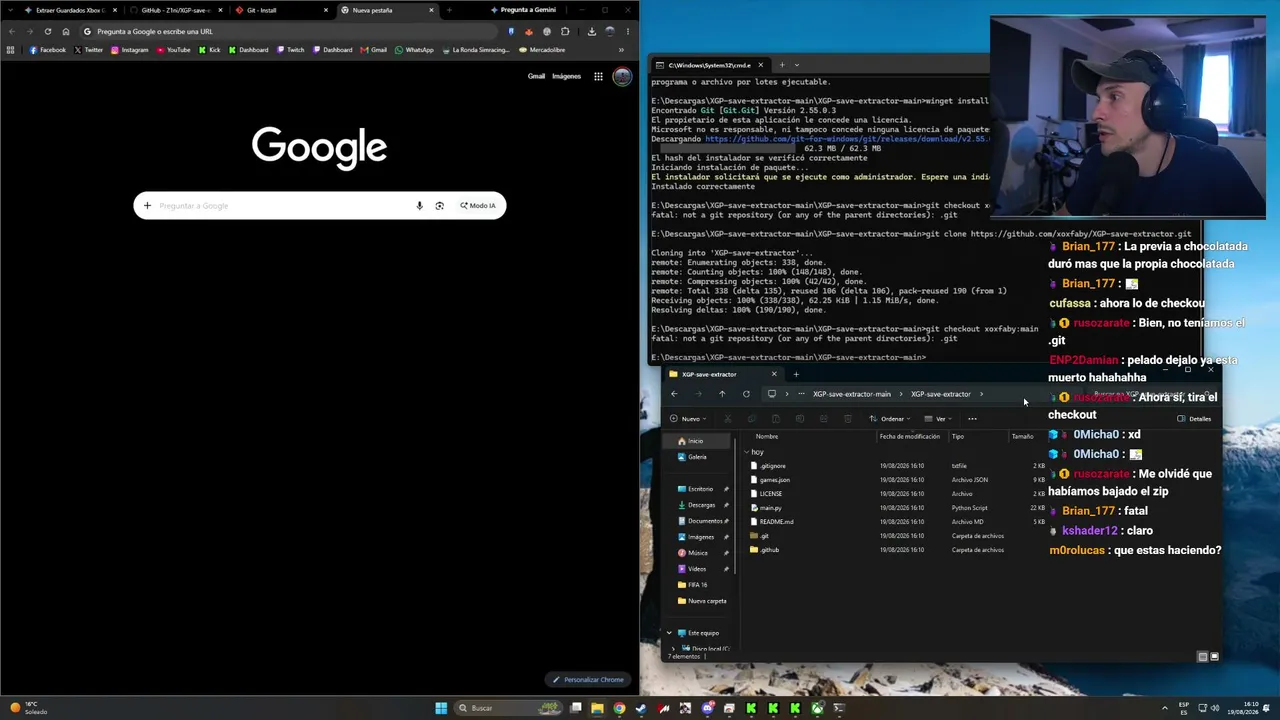This screenshot has width=1280, height=720.
Task: Start a voice search in Google
Action: tap(419, 206)
